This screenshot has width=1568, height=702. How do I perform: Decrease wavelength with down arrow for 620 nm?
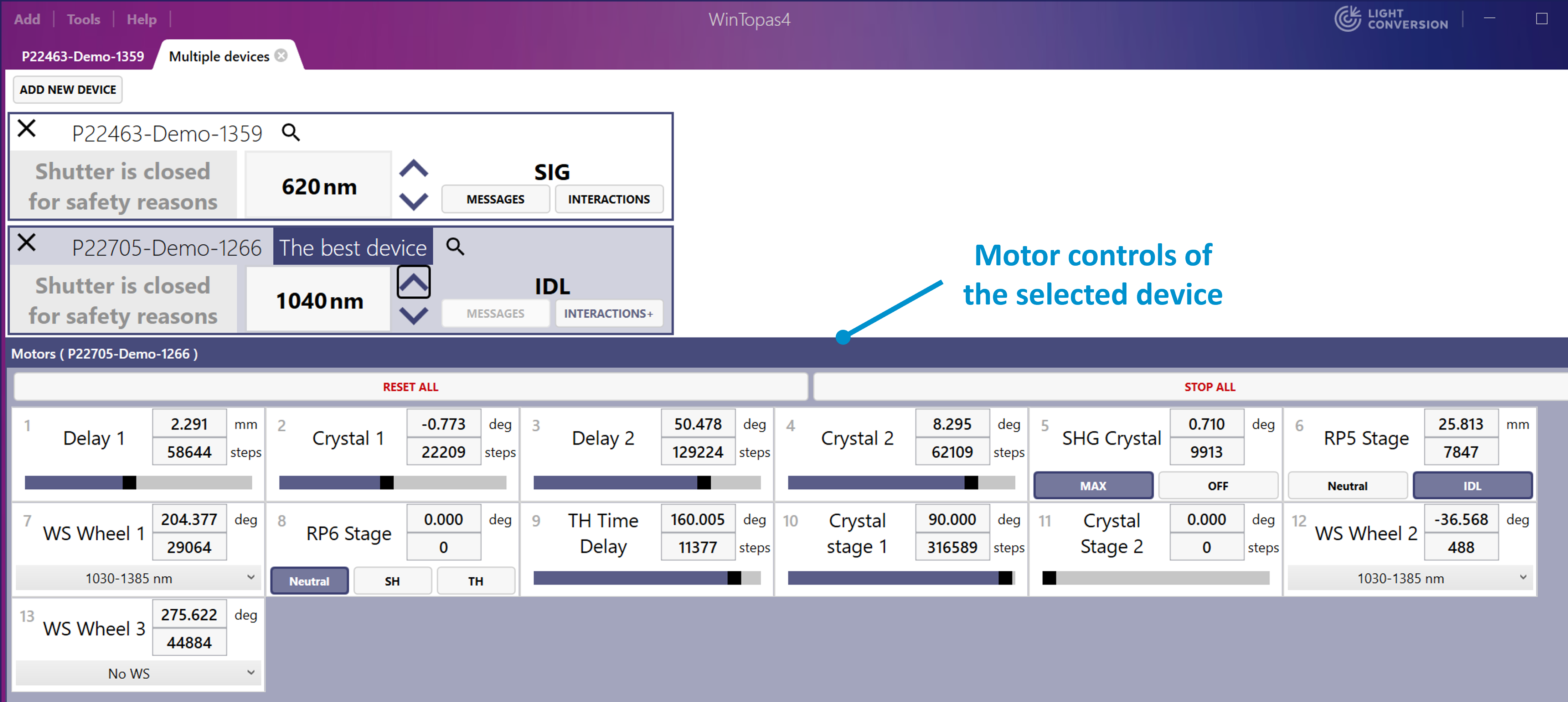[x=414, y=201]
